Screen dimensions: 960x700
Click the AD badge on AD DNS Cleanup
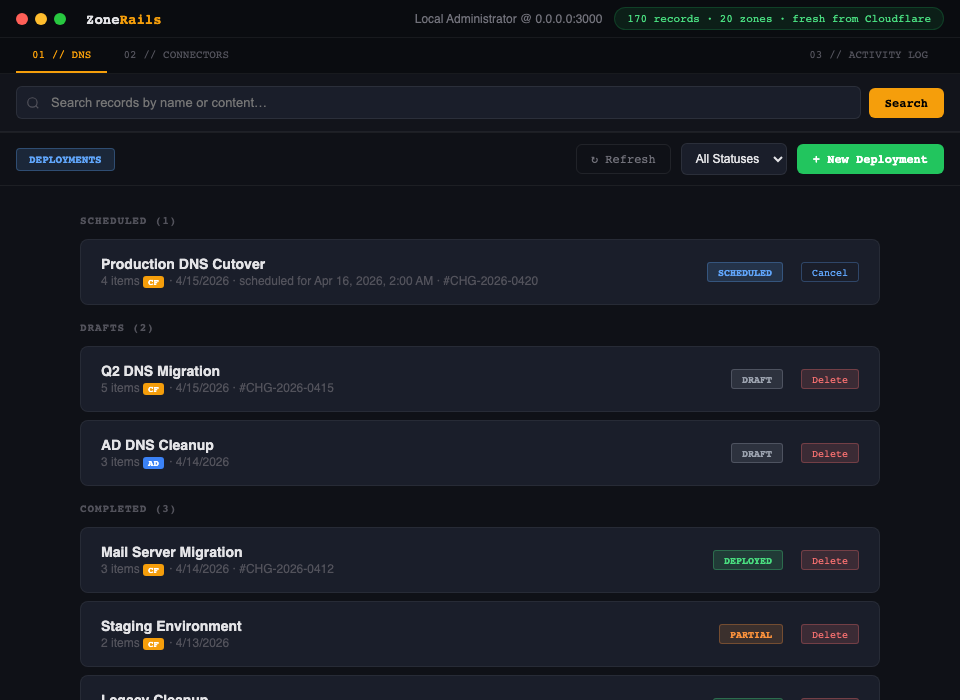pyautogui.click(x=153, y=463)
